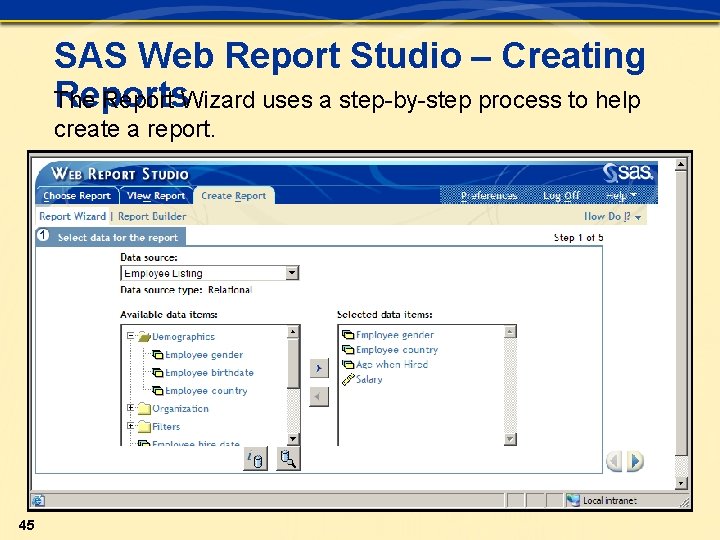Open Preferences in the header bar
720x540 pixels.
pyautogui.click(x=489, y=196)
